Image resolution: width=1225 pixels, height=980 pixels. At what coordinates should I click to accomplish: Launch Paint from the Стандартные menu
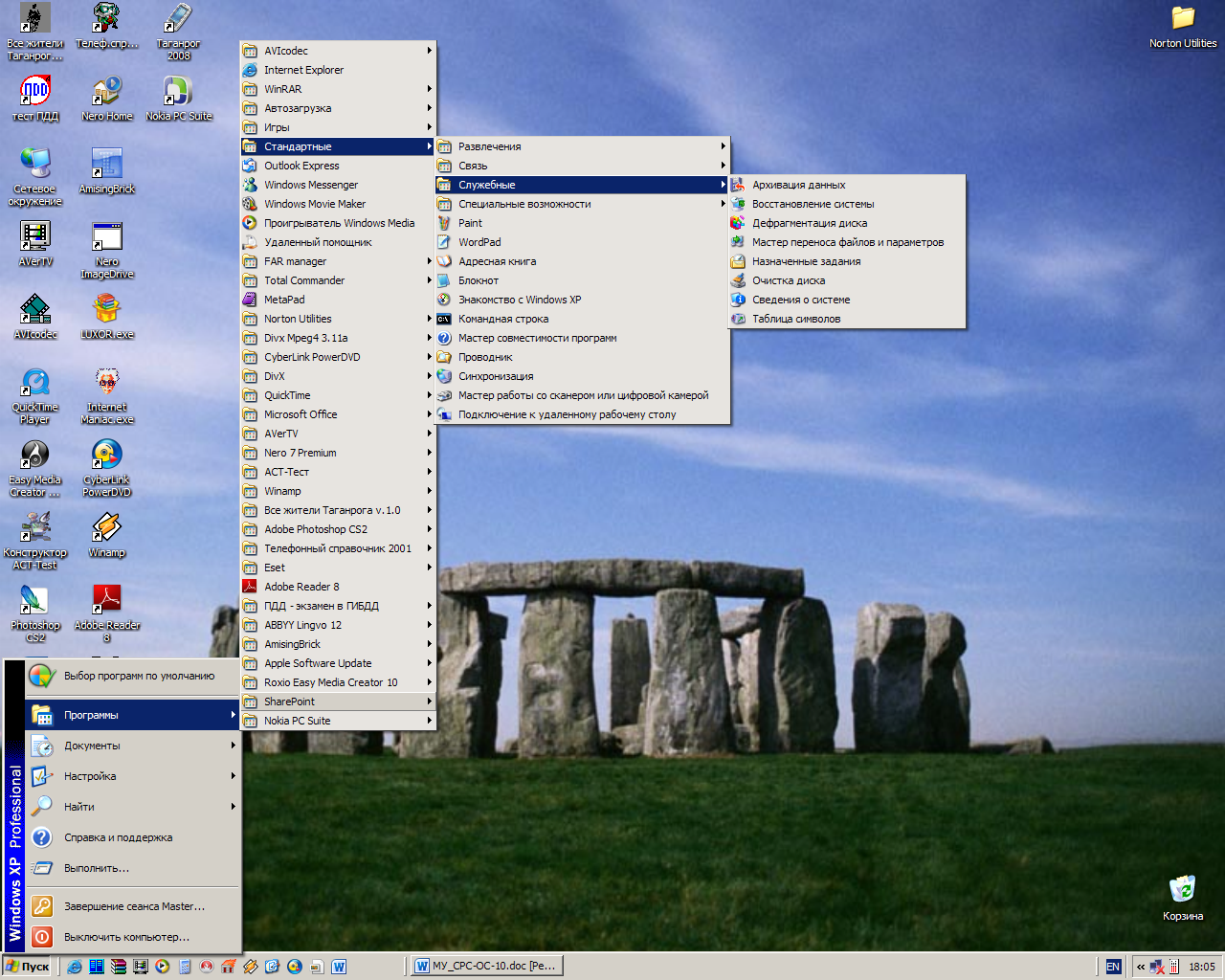point(582,223)
